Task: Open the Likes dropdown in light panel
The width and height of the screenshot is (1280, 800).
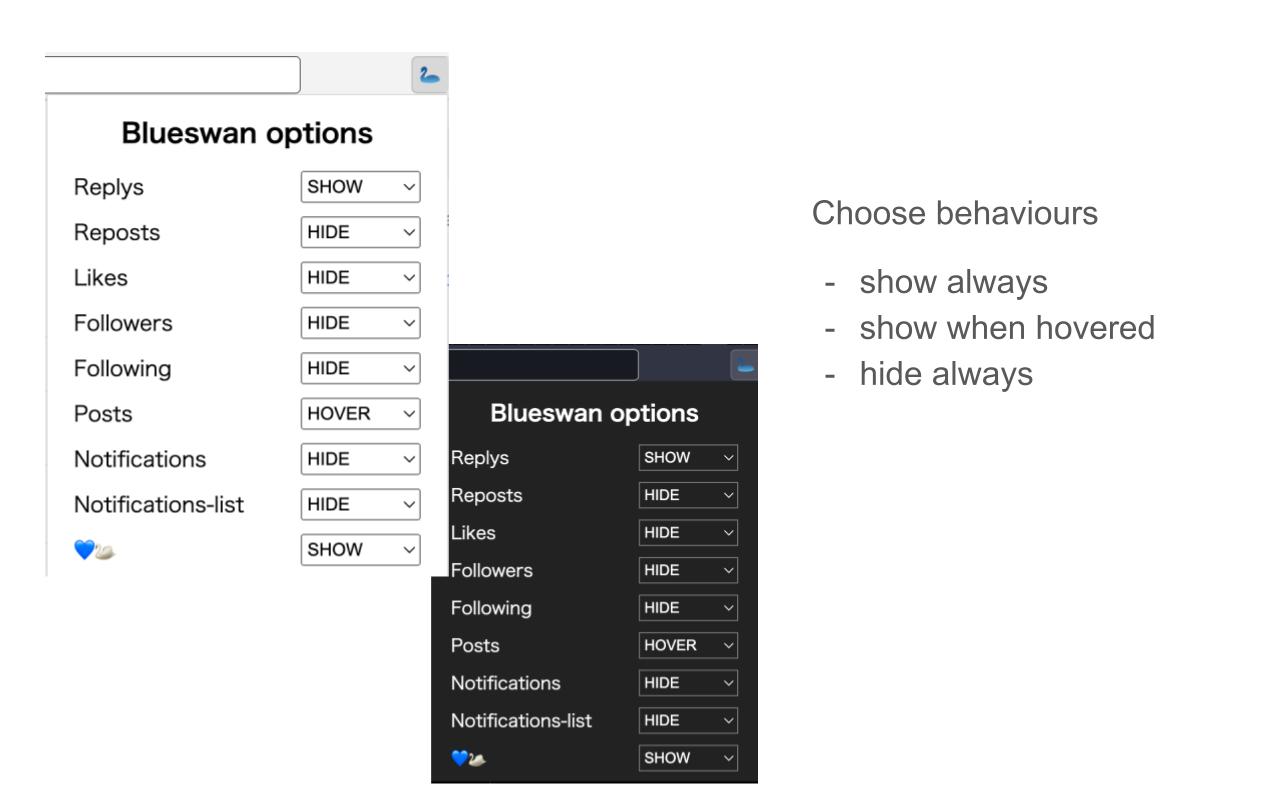Action: [x=360, y=278]
